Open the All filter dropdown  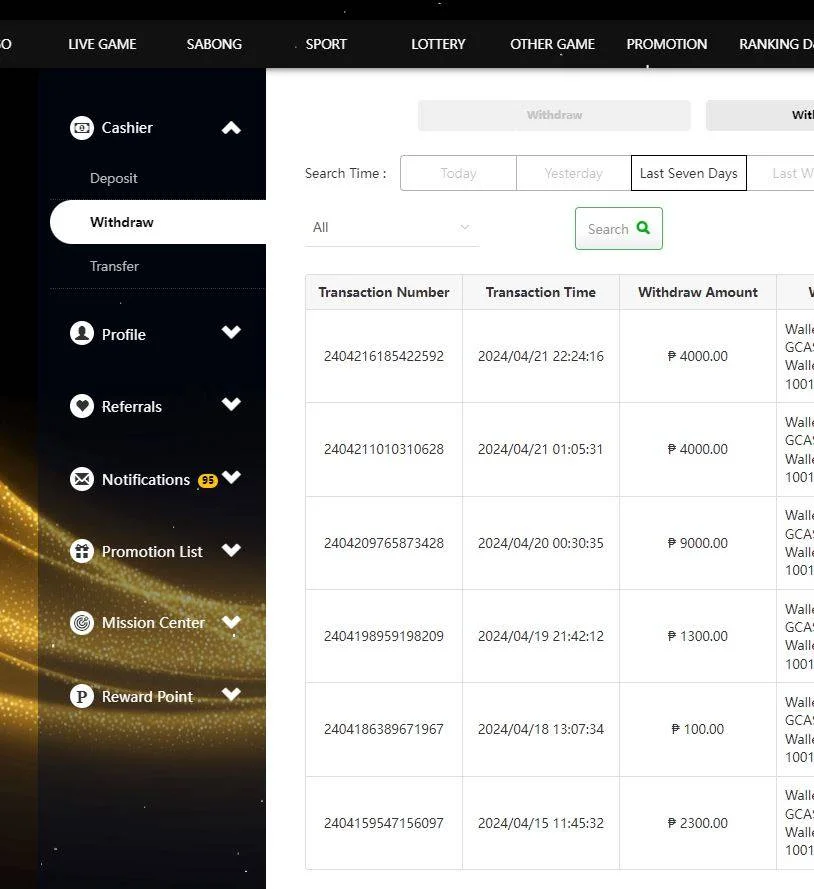(x=392, y=227)
